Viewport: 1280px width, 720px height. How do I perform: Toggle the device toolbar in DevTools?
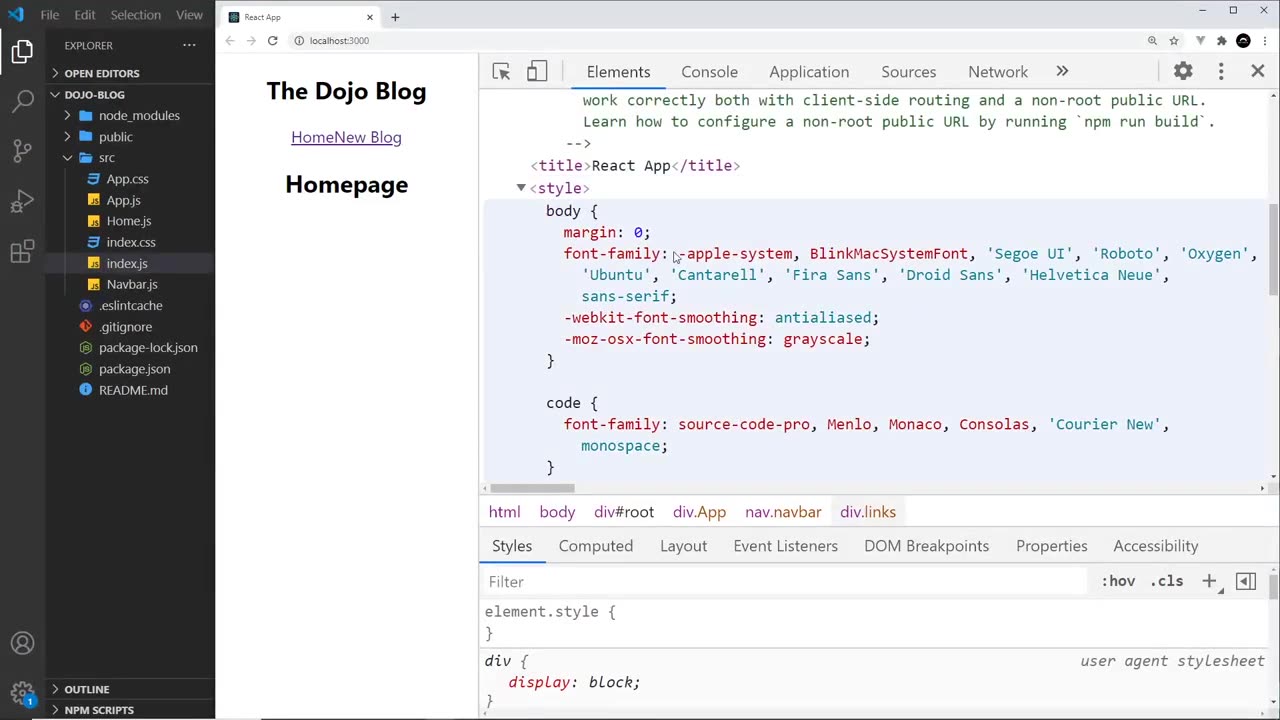537,72
